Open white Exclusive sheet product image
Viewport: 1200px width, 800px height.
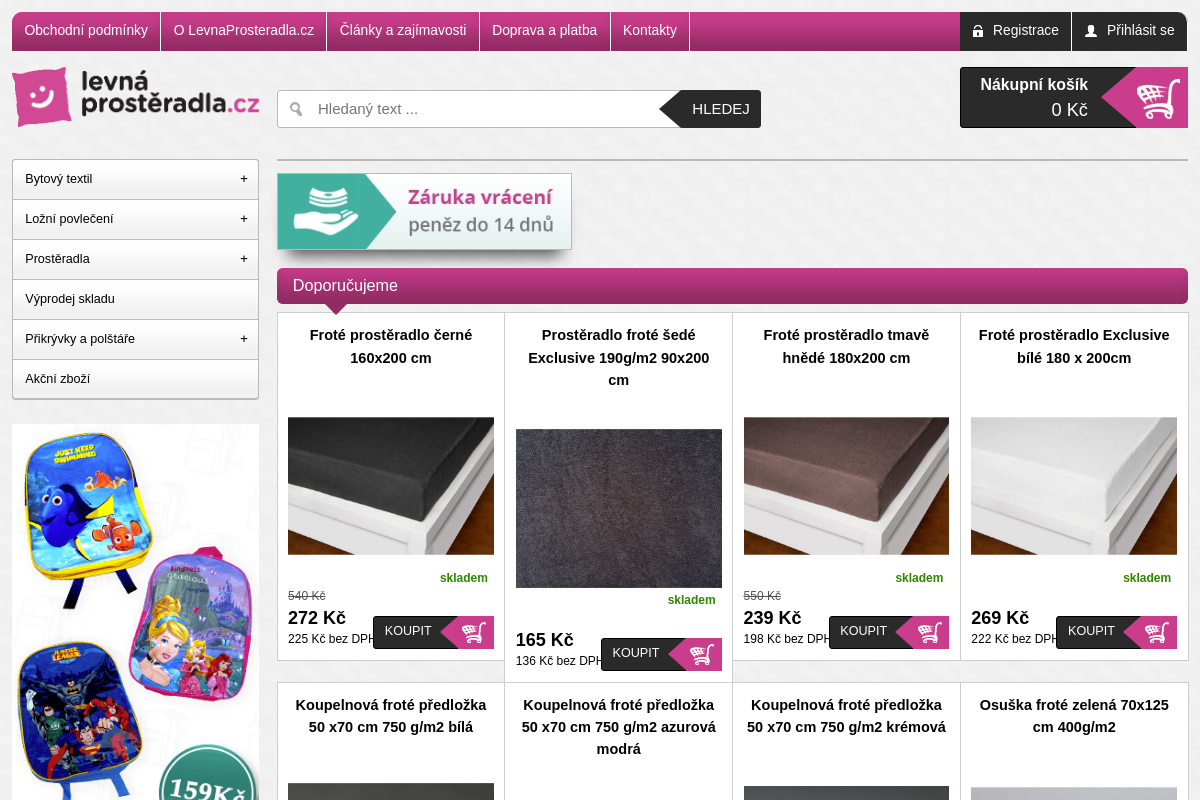tap(1074, 486)
